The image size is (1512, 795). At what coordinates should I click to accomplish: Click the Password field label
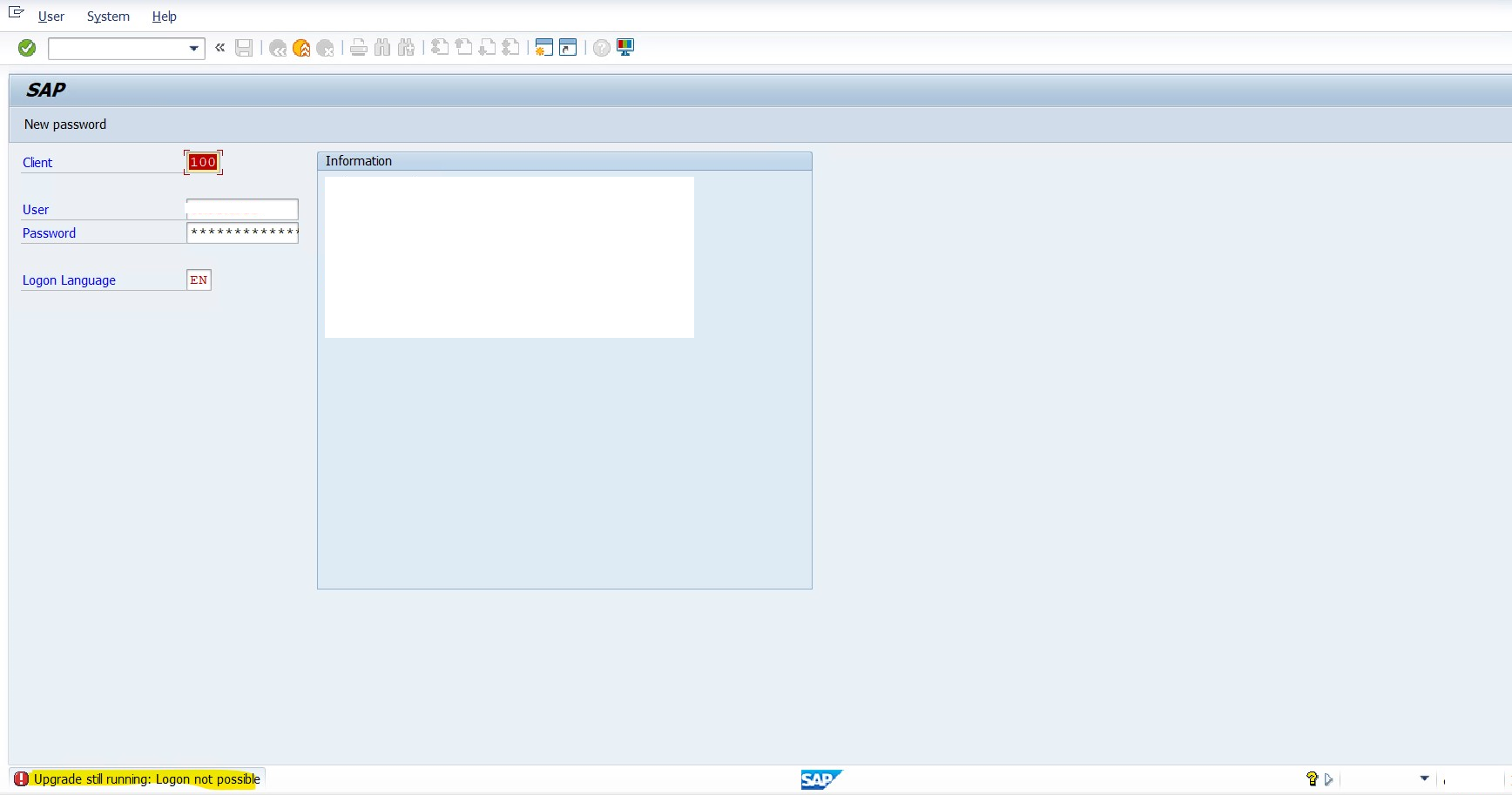coord(49,233)
